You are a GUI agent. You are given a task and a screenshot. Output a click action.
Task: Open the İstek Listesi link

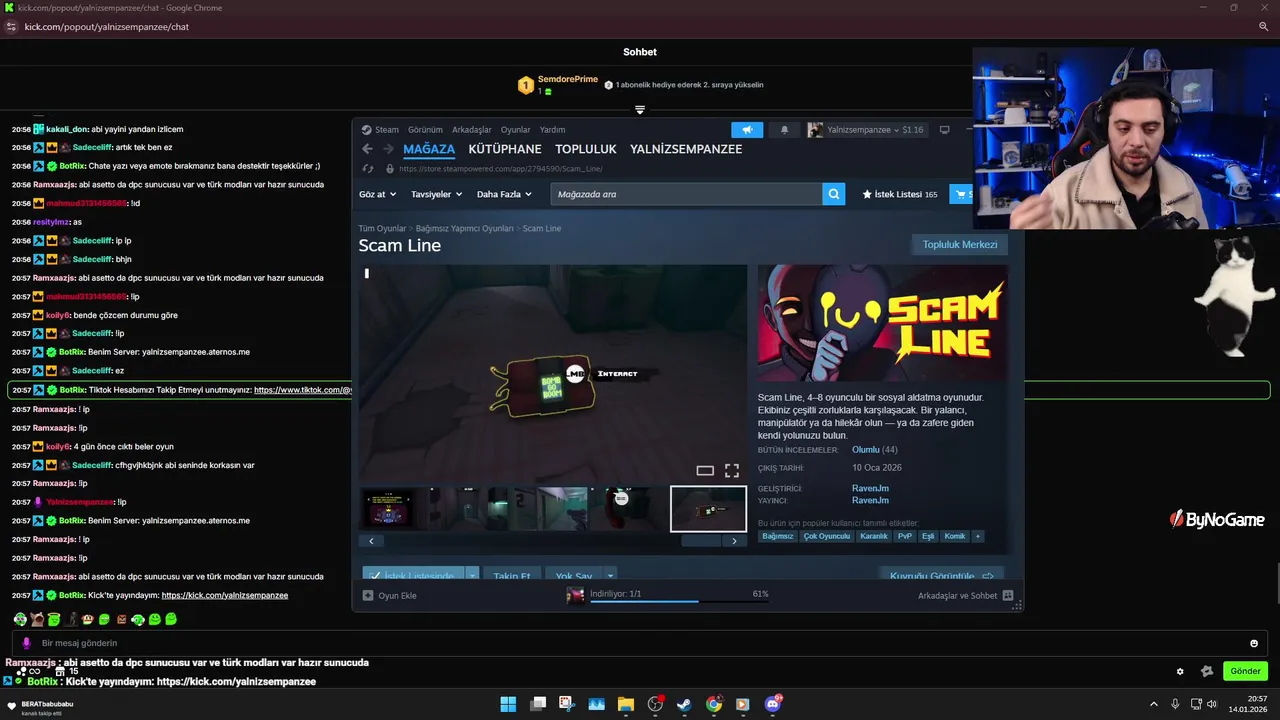pyautogui.click(x=900, y=194)
